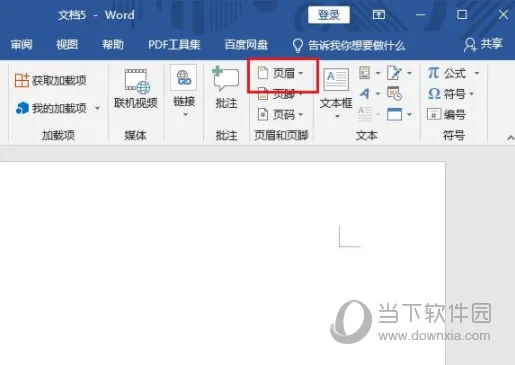The height and width of the screenshot is (365, 515).
Task: Click the My Add-ins (我的加载项) icon
Action: click(22, 108)
